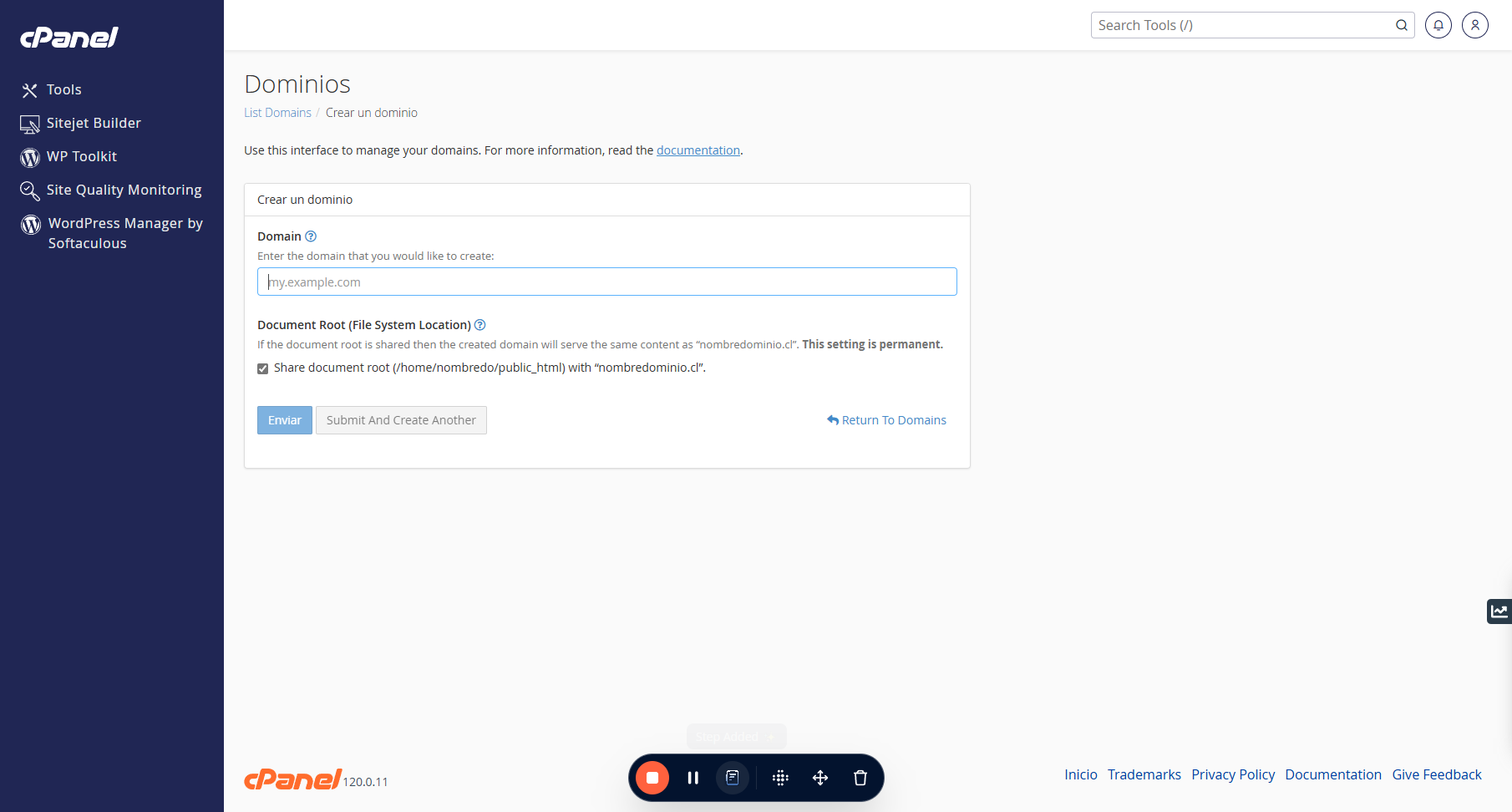Open notifications bell icon
This screenshot has width=1512, height=812.
click(x=1438, y=25)
